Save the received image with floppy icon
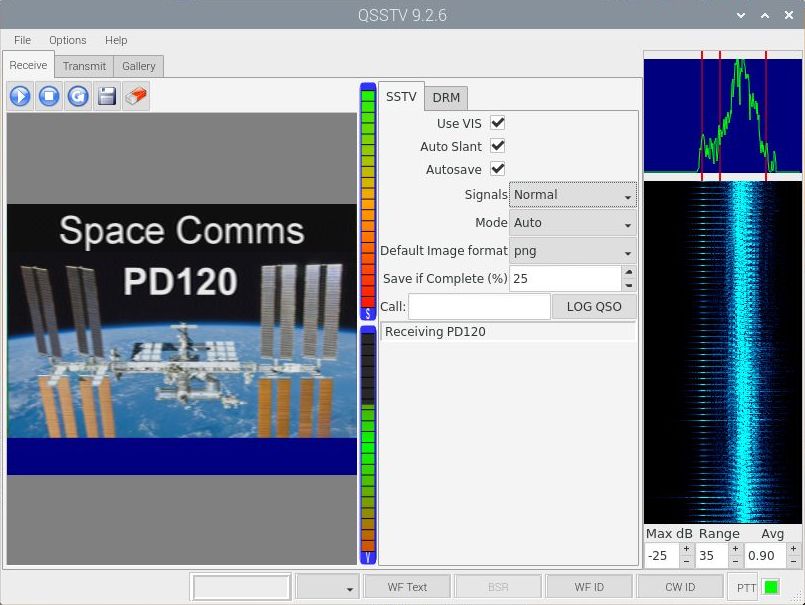 click(x=107, y=96)
